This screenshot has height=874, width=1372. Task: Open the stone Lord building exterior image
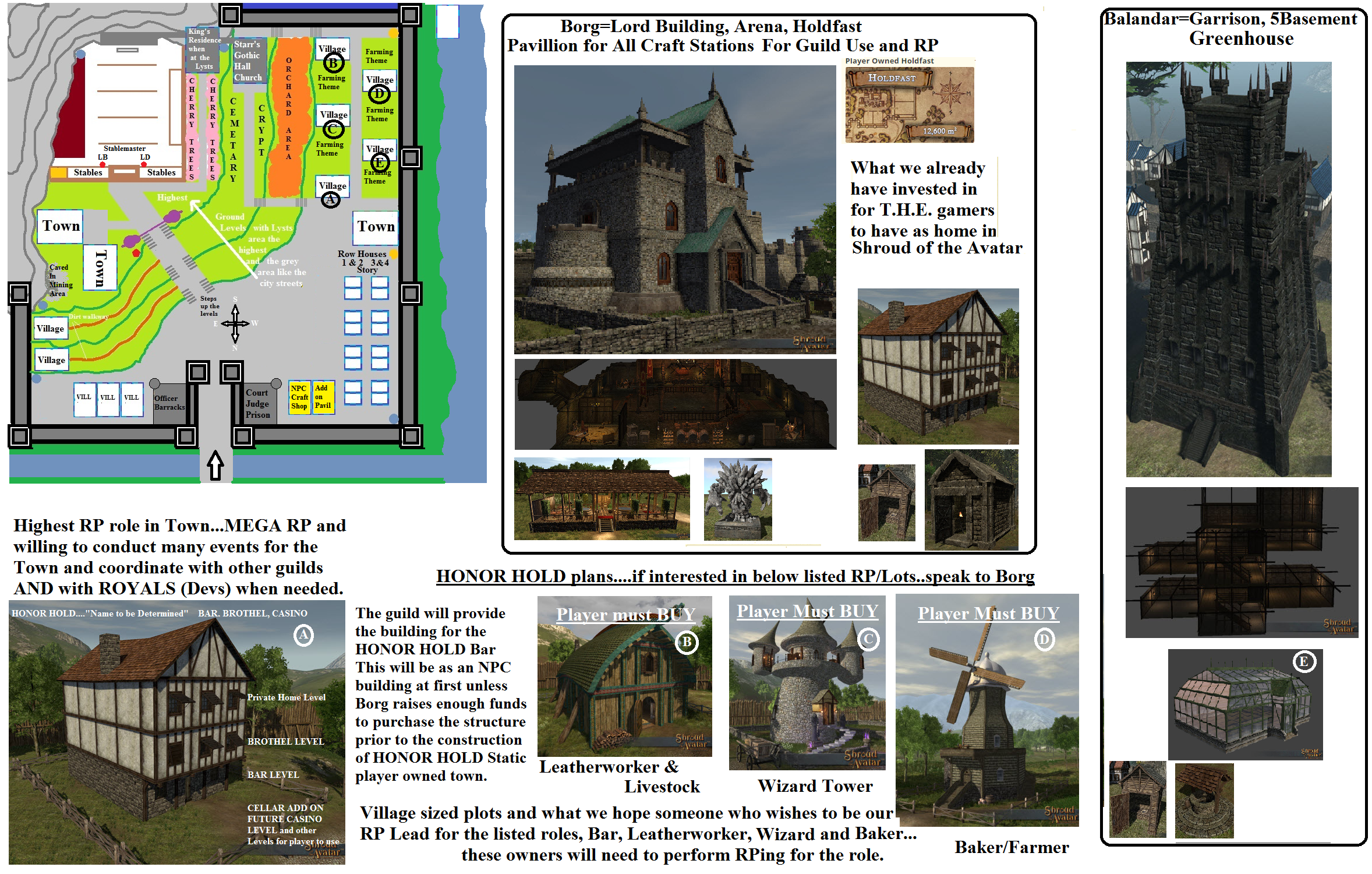(x=675, y=209)
